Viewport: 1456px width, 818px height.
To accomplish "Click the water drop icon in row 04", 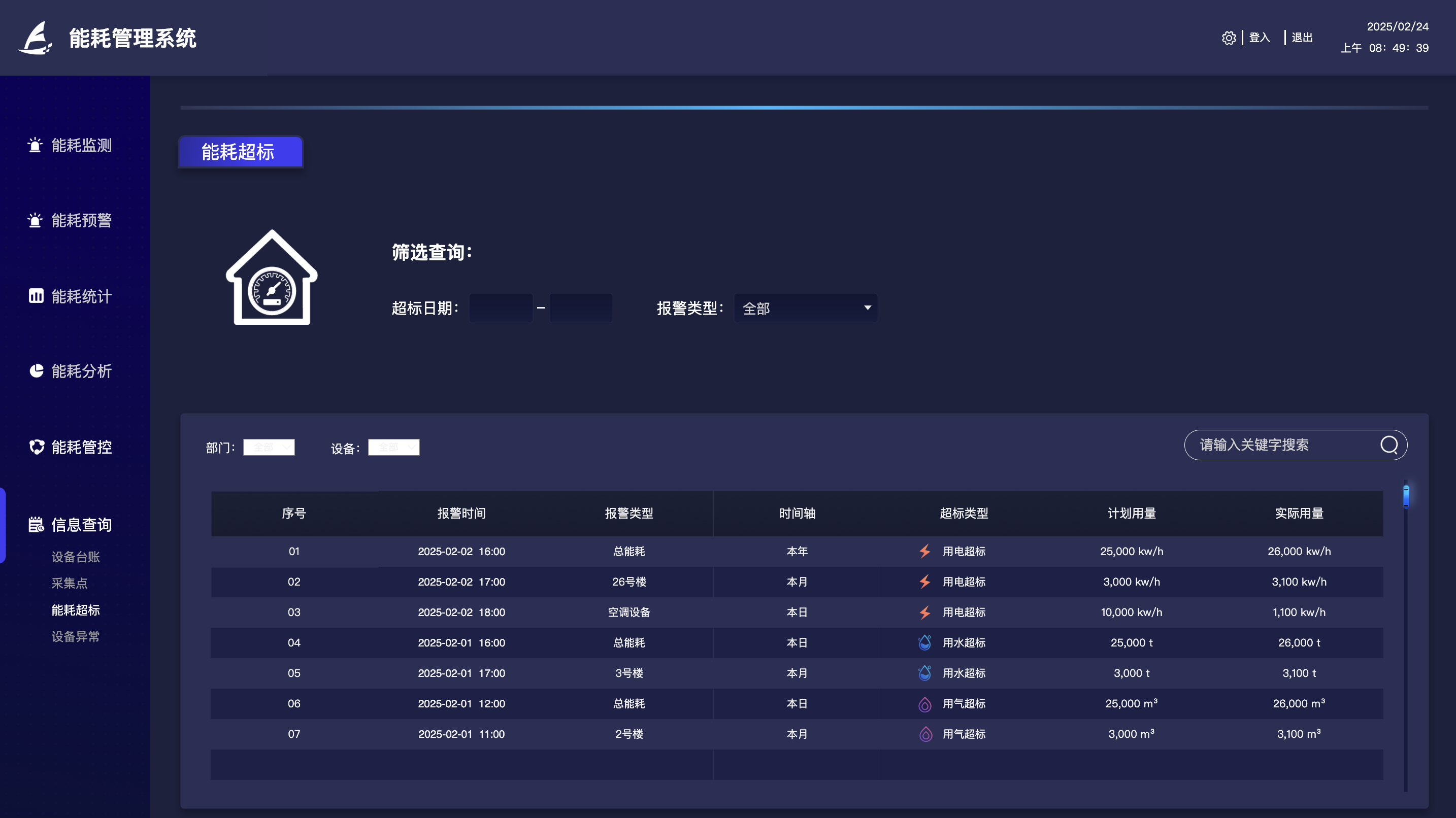I will tap(924, 643).
